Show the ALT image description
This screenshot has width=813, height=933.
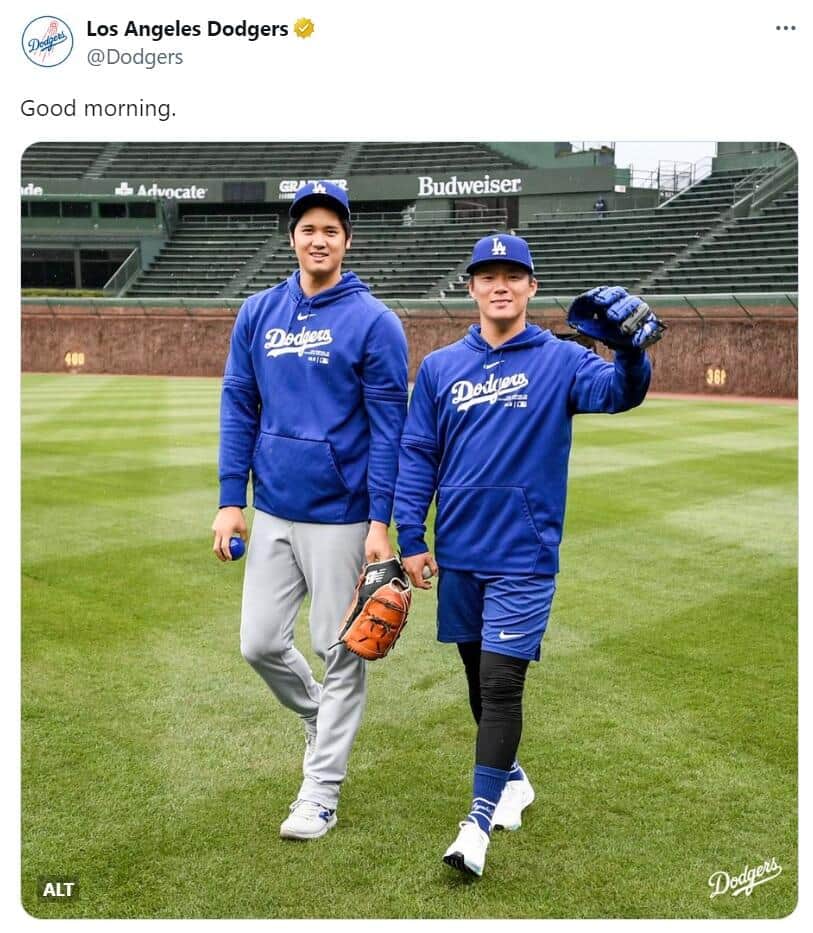pos(58,889)
